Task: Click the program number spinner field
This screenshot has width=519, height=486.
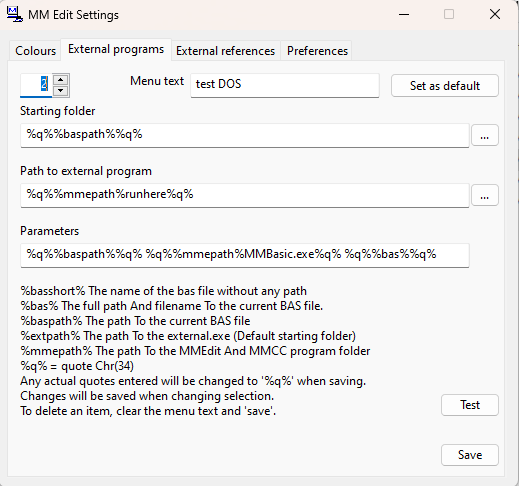Action: [36, 85]
